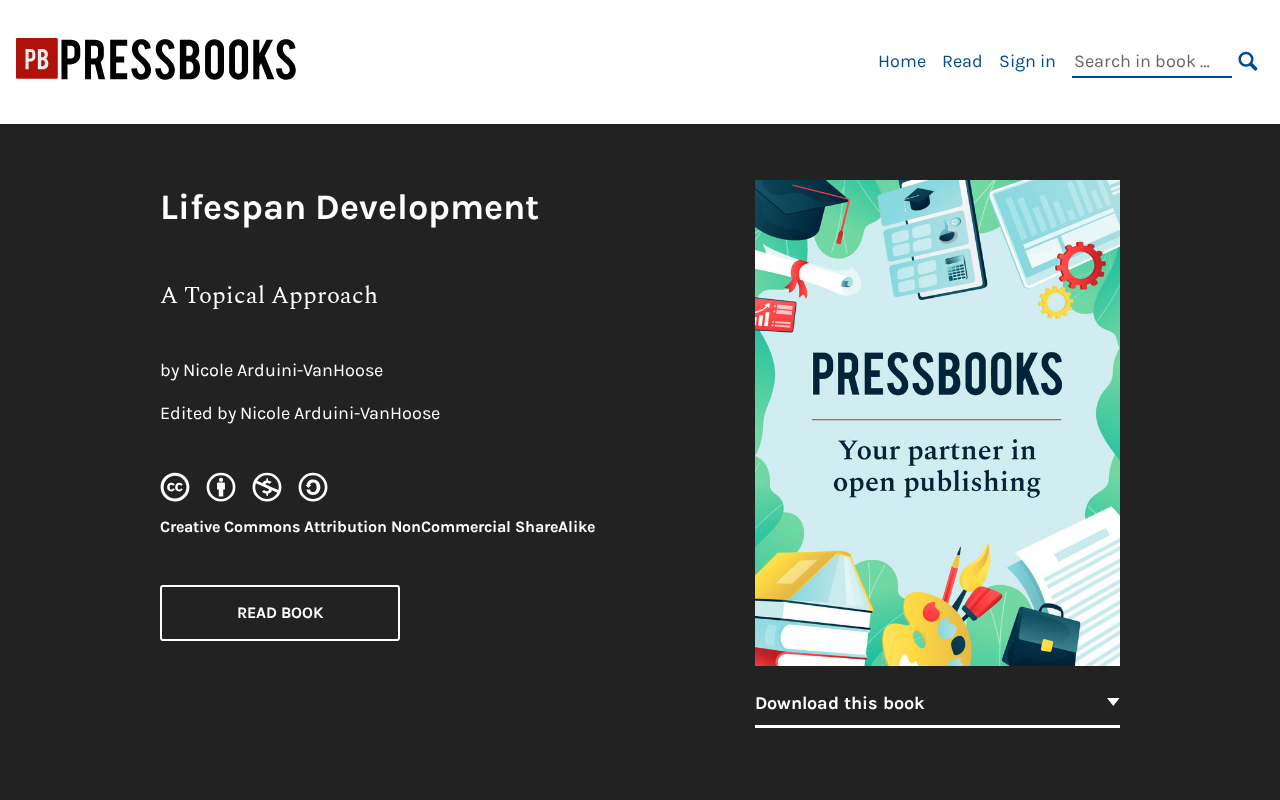Click the author name Nicole Arduini-VanHoose
This screenshot has height=800, width=1280.
pos(283,370)
